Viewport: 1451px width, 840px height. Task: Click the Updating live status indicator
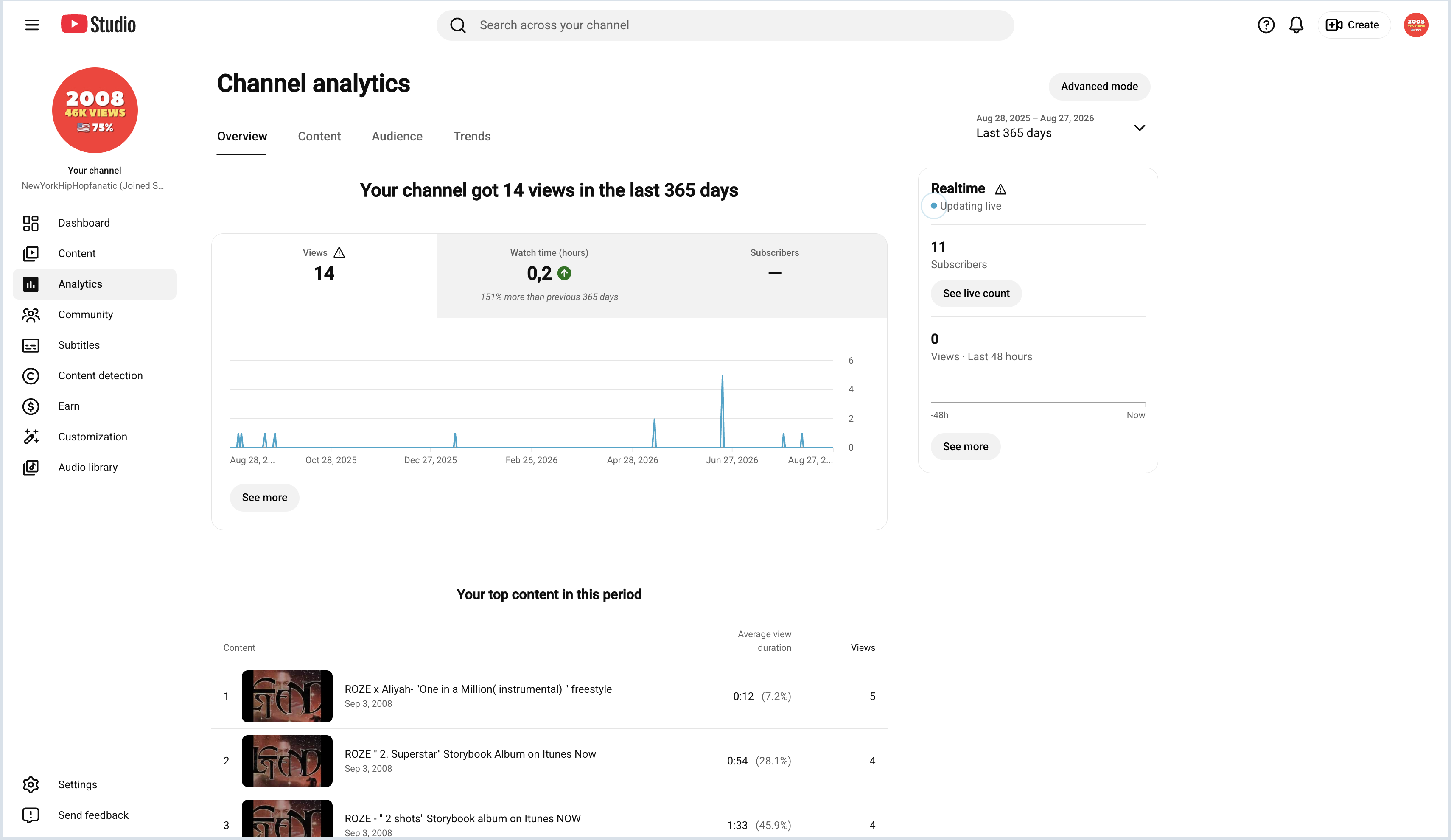[966, 205]
